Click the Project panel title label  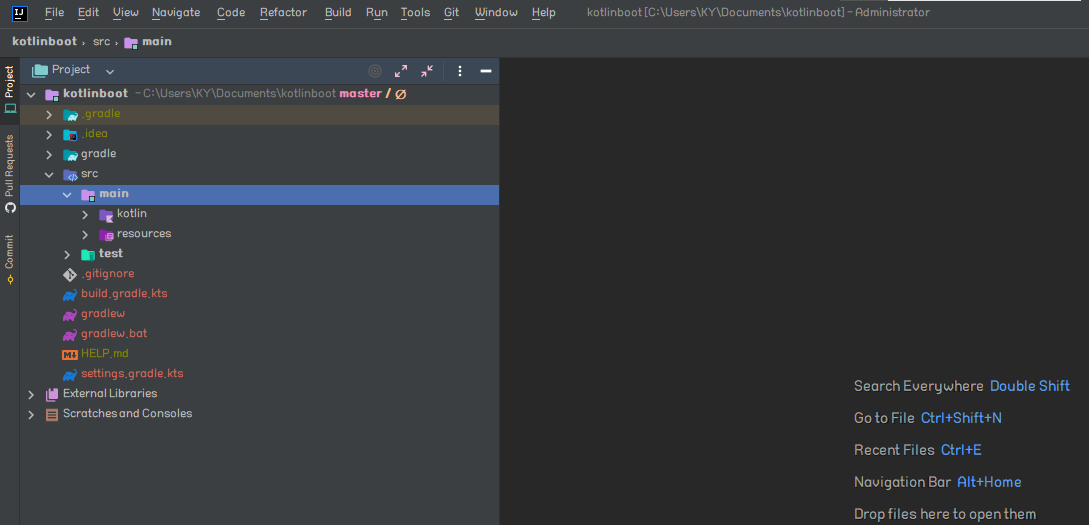[71, 70]
